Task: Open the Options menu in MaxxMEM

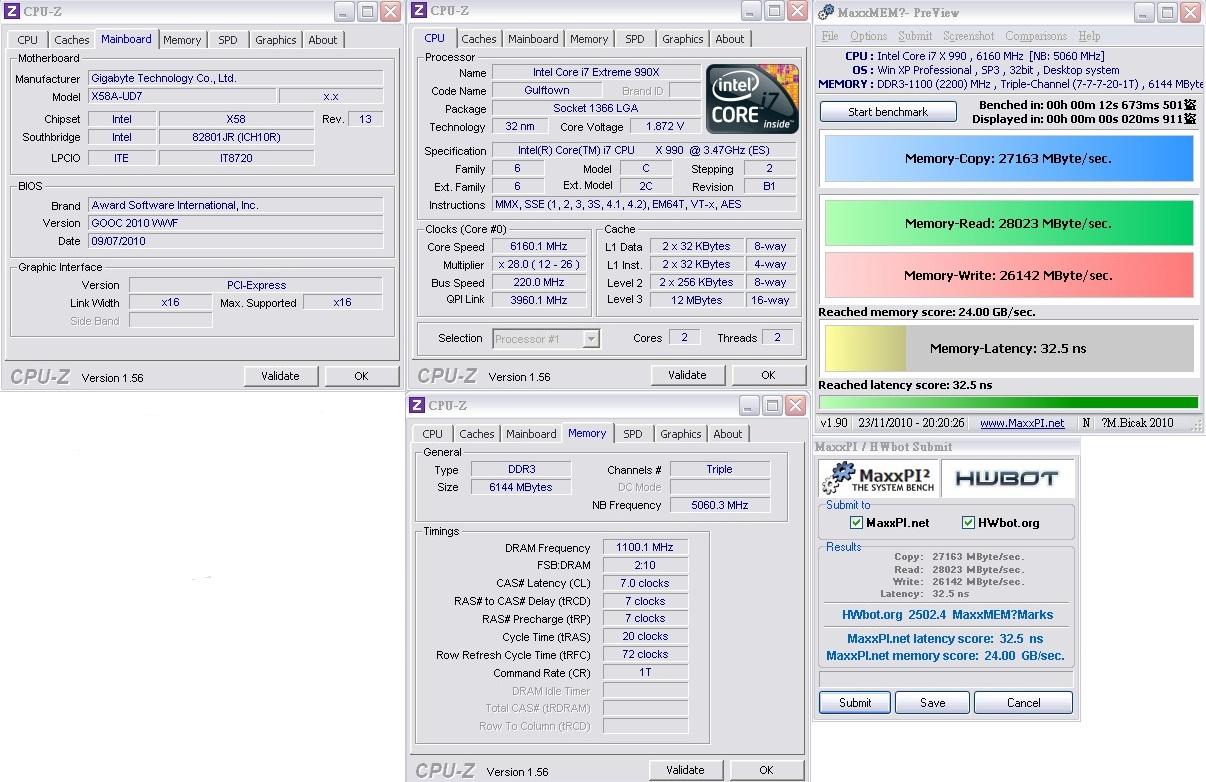Action: [868, 36]
